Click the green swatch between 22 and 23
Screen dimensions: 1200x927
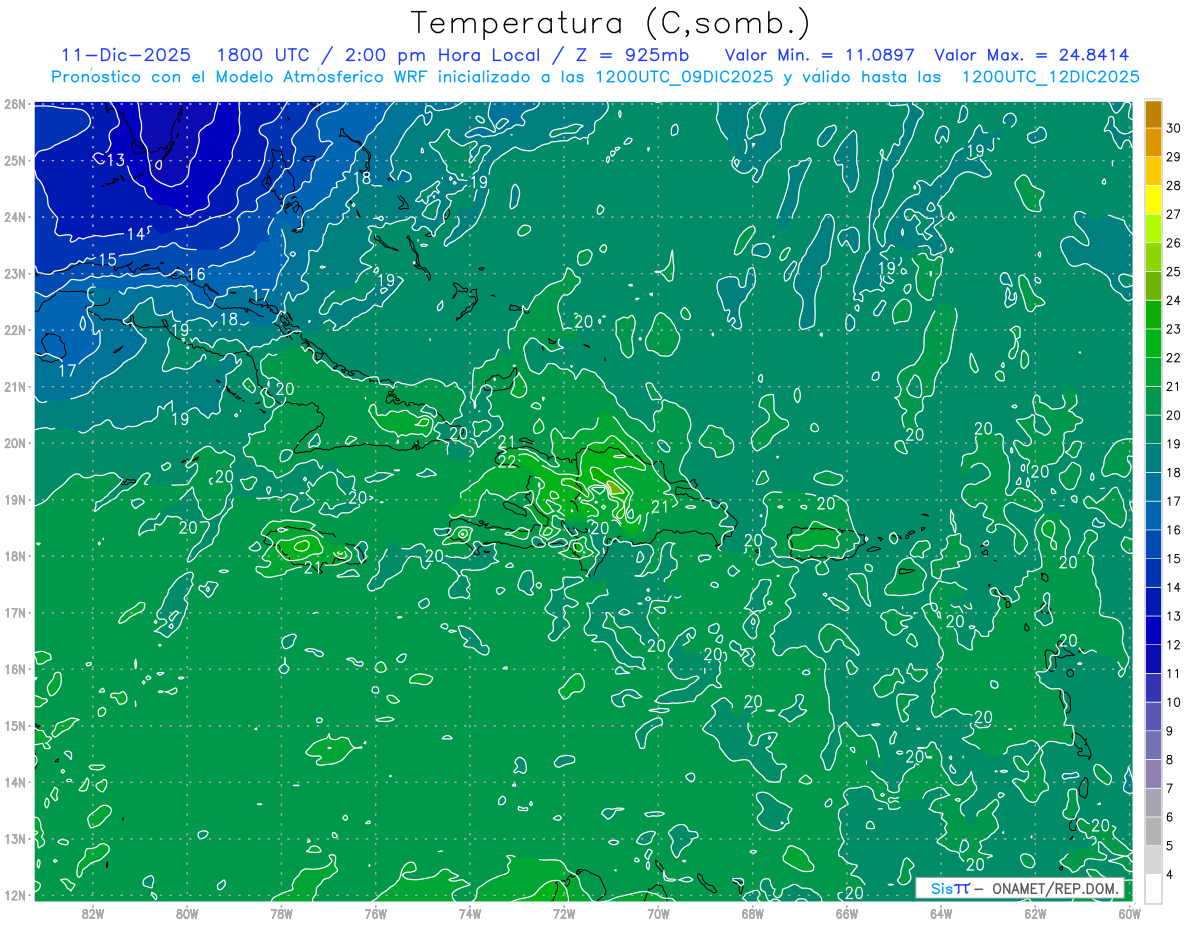point(1153,343)
